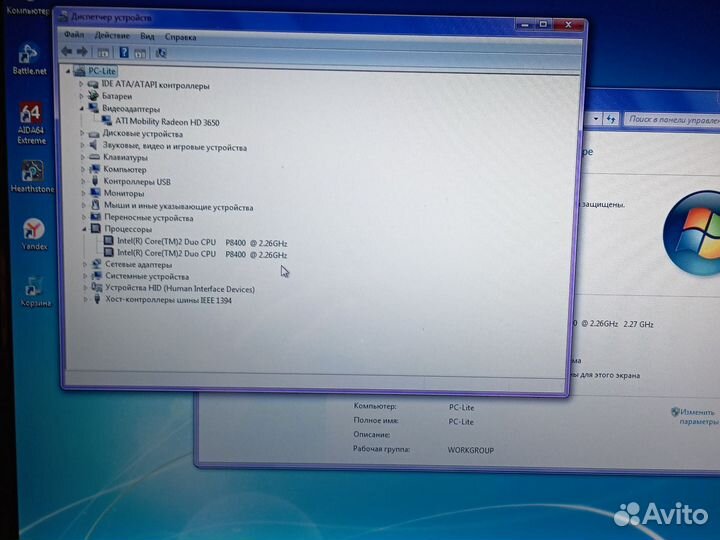
Task: Open Yandex desktop shortcut
Action: coord(34,234)
